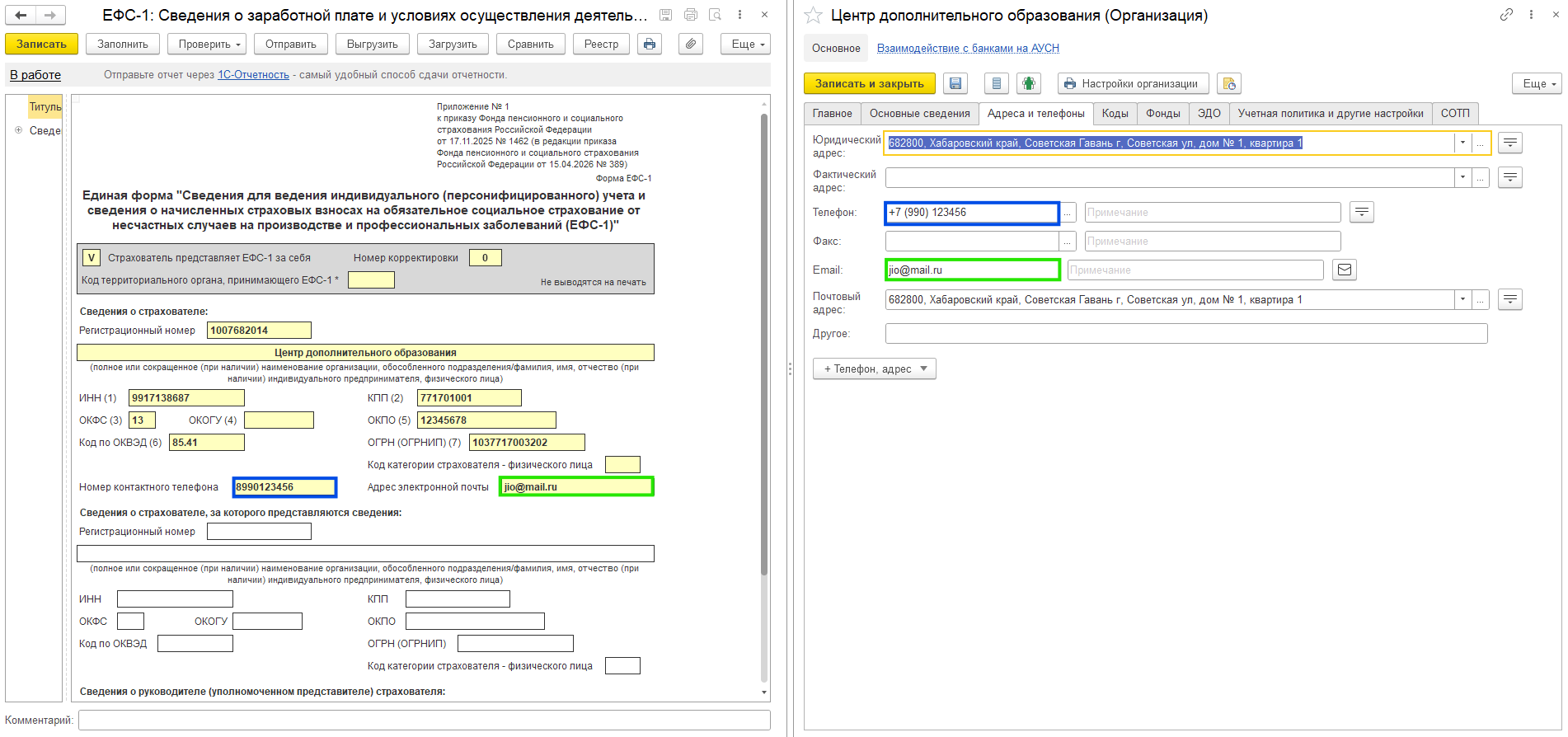Open the 1С-Отчетность link

(253, 75)
